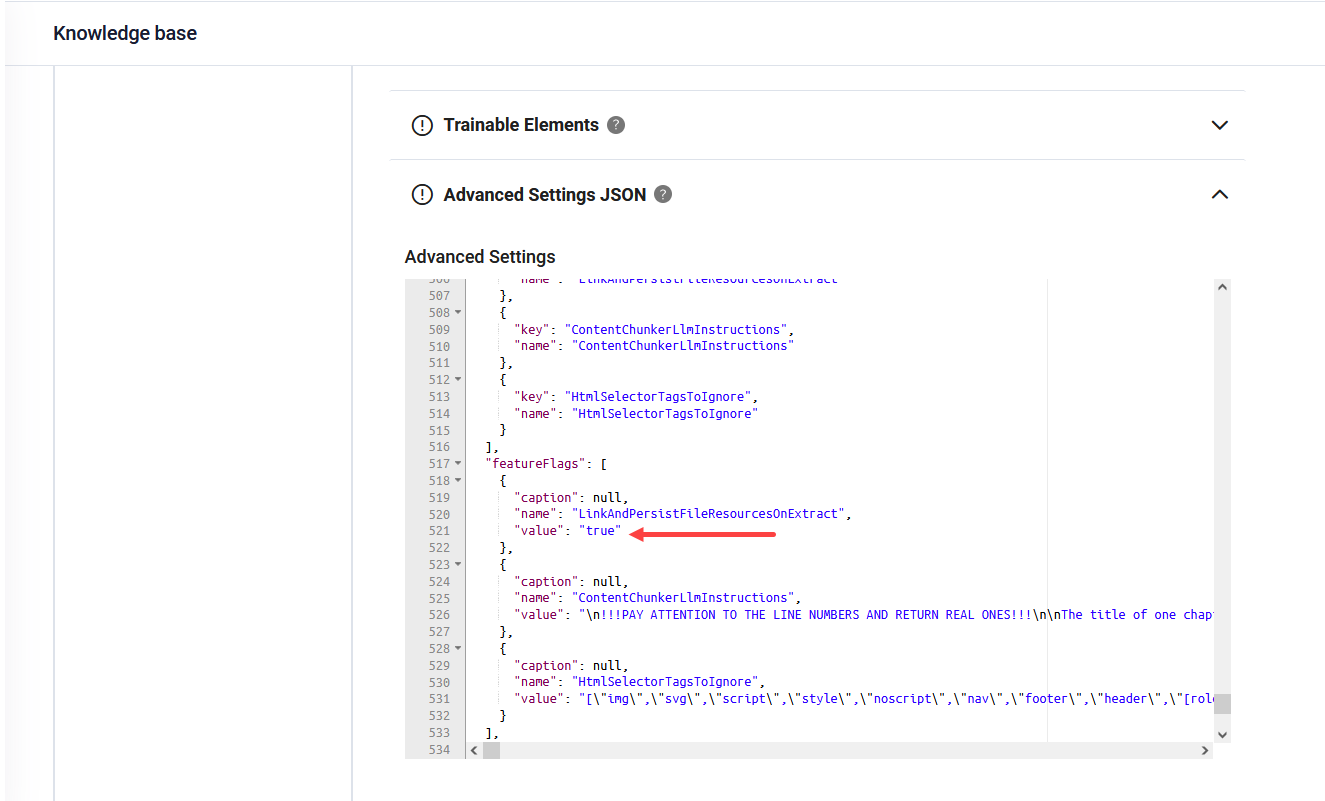Click the warning icon left of Trainable Elements
The image size is (1325, 801).
tap(422, 125)
